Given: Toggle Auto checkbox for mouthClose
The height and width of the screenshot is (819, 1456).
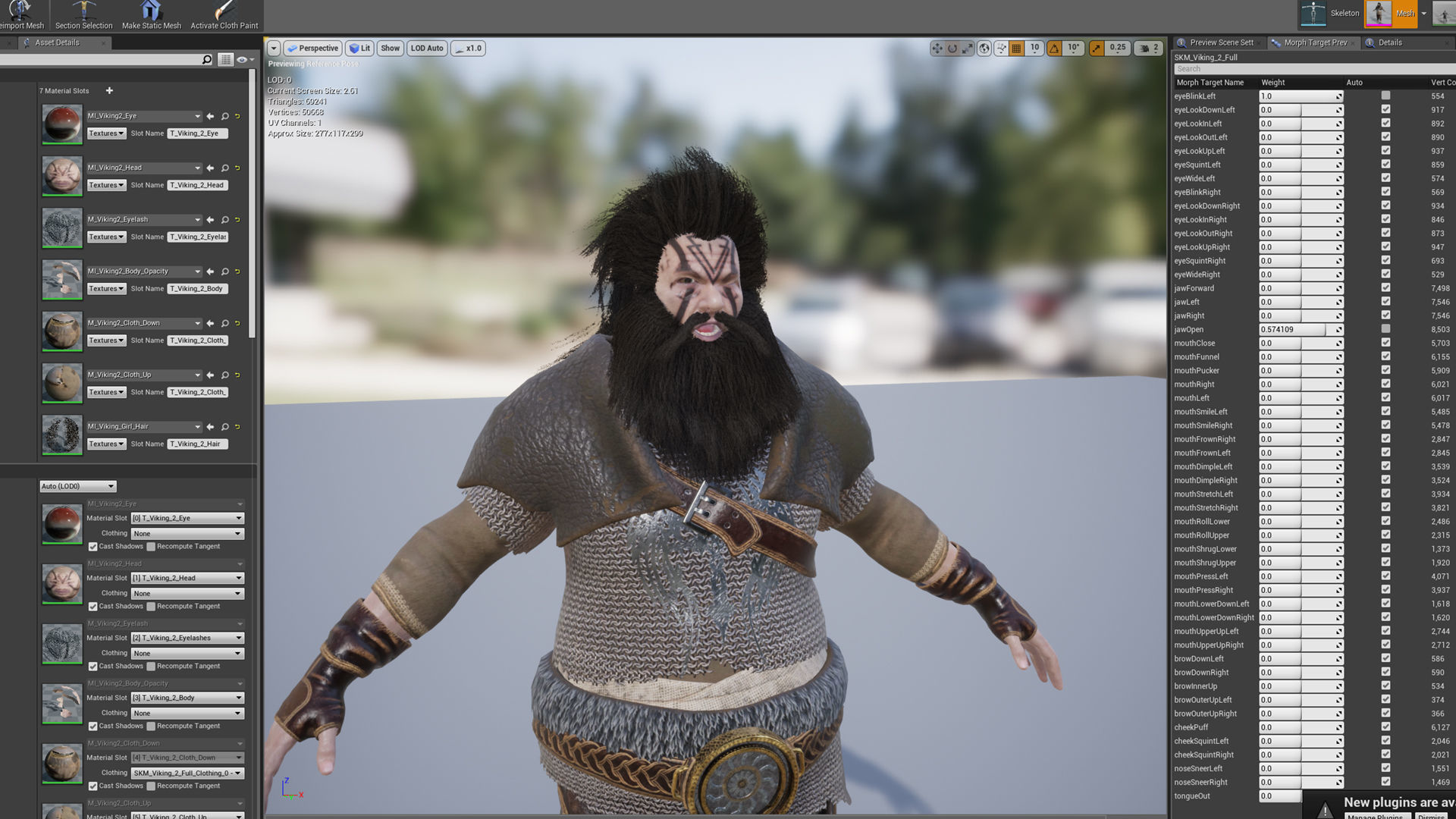Looking at the screenshot, I should [x=1385, y=343].
